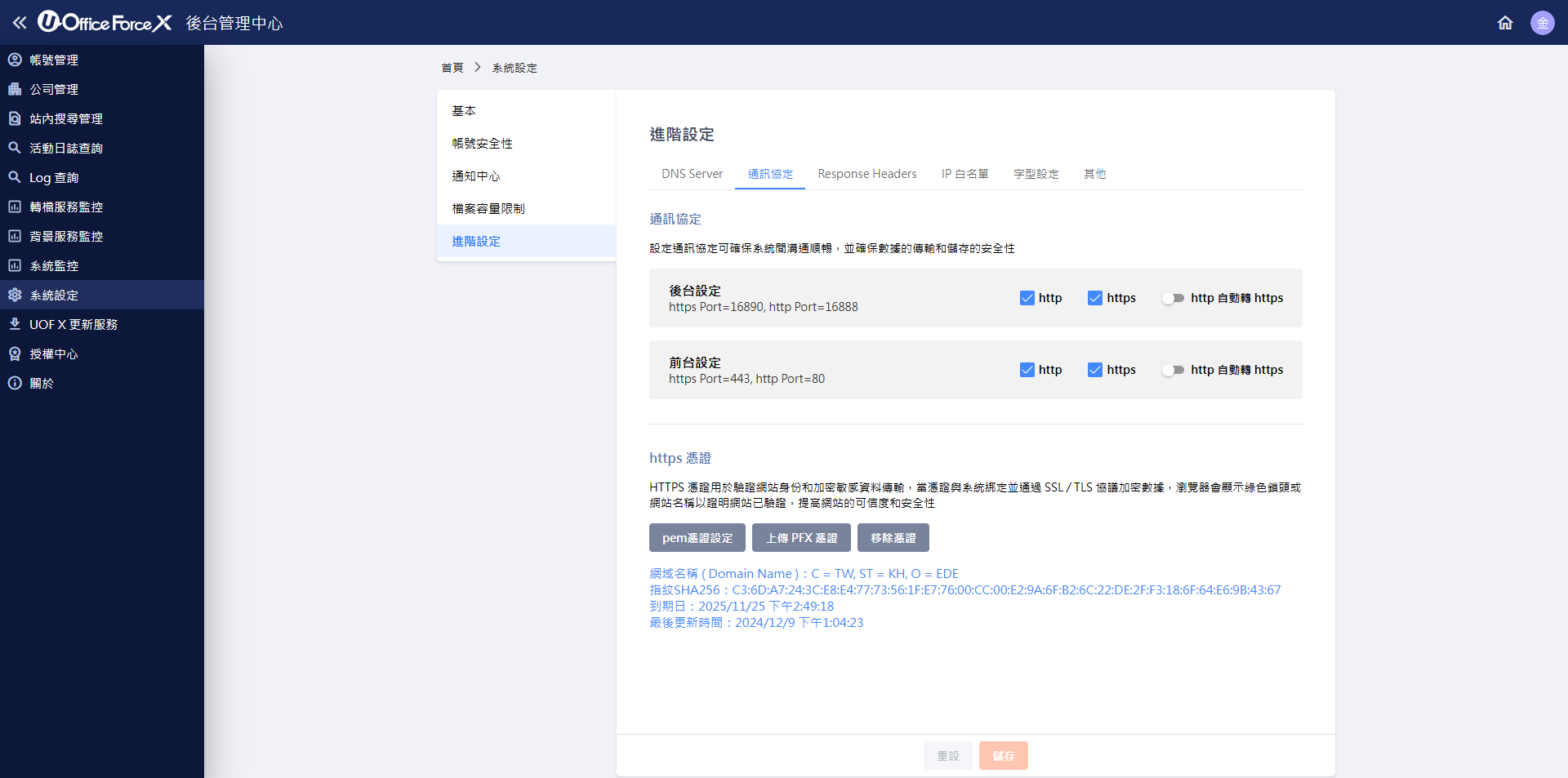1568x778 pixels.
Task: Click 重設 button
Action: (x=948, y=756)
